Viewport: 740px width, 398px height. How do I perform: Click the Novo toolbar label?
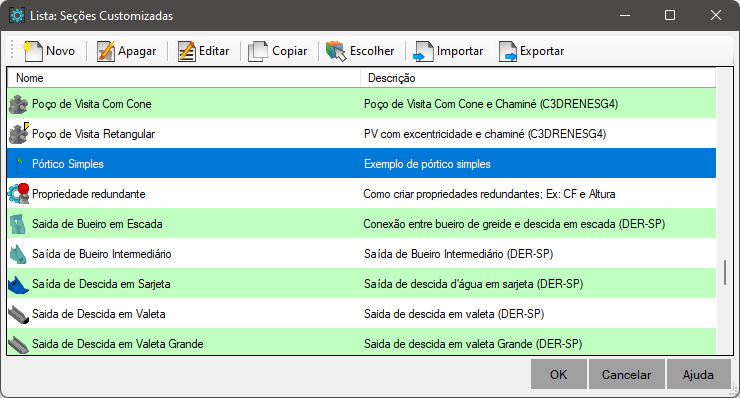tap(60, 51)
